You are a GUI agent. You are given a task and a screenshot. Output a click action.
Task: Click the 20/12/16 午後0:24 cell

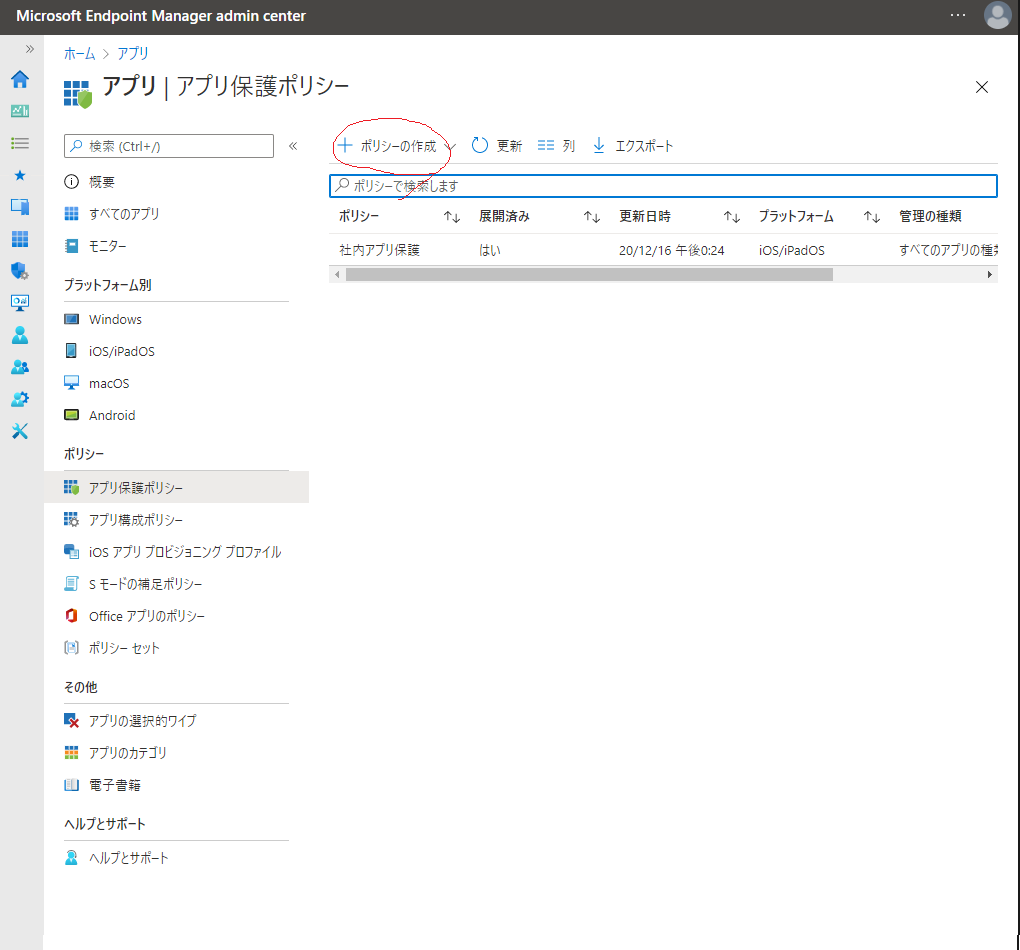671,250
